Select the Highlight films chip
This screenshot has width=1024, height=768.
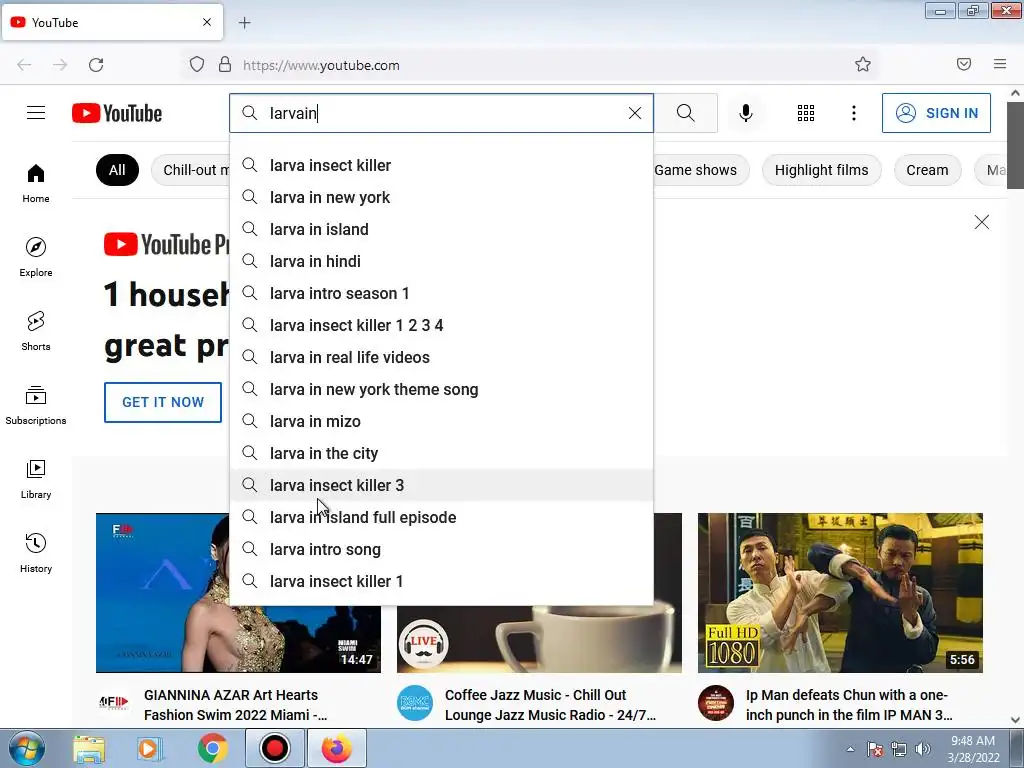[x=822, y=170]
